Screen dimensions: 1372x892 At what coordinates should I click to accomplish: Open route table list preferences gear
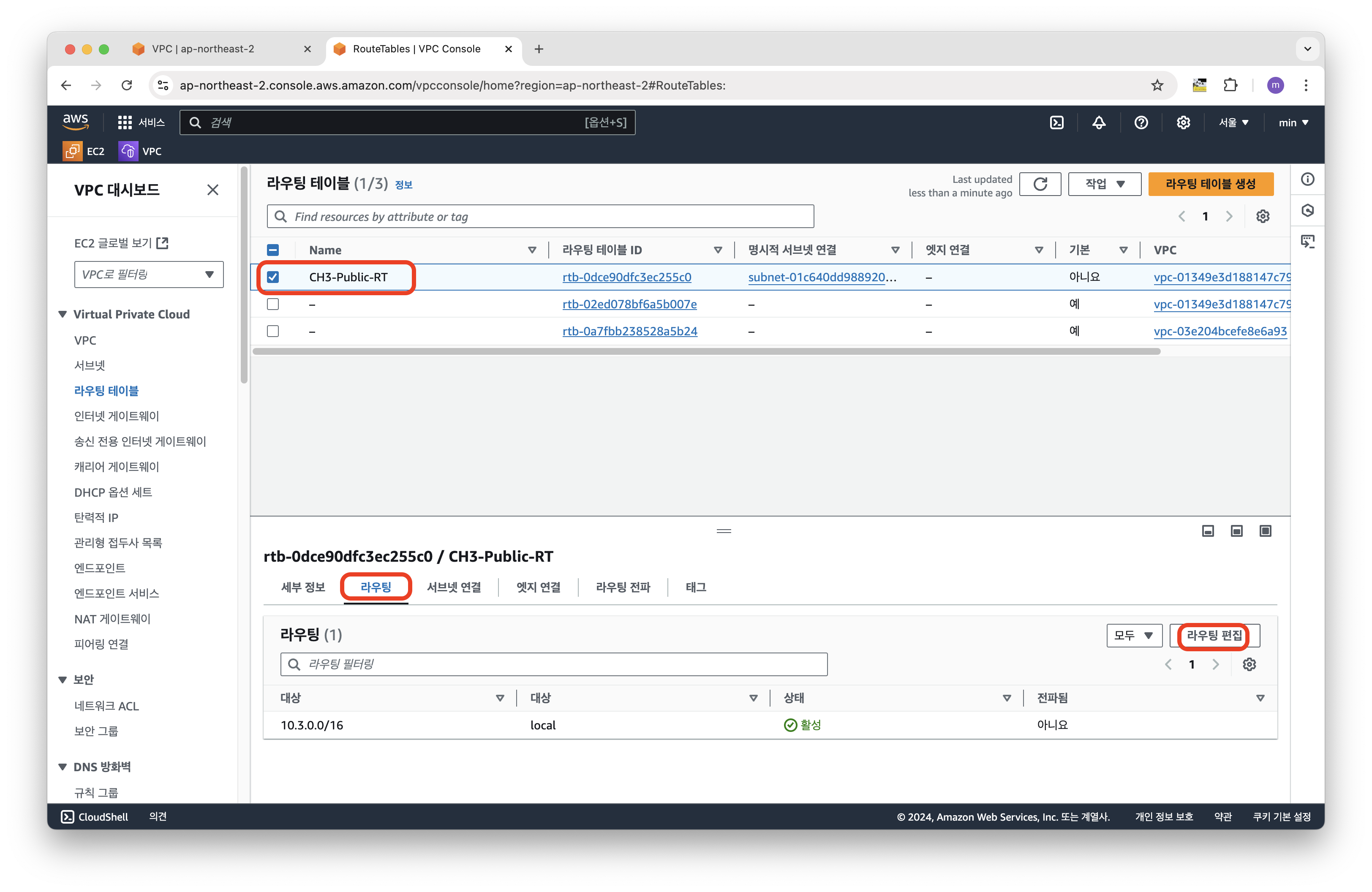coord(1263,216)
